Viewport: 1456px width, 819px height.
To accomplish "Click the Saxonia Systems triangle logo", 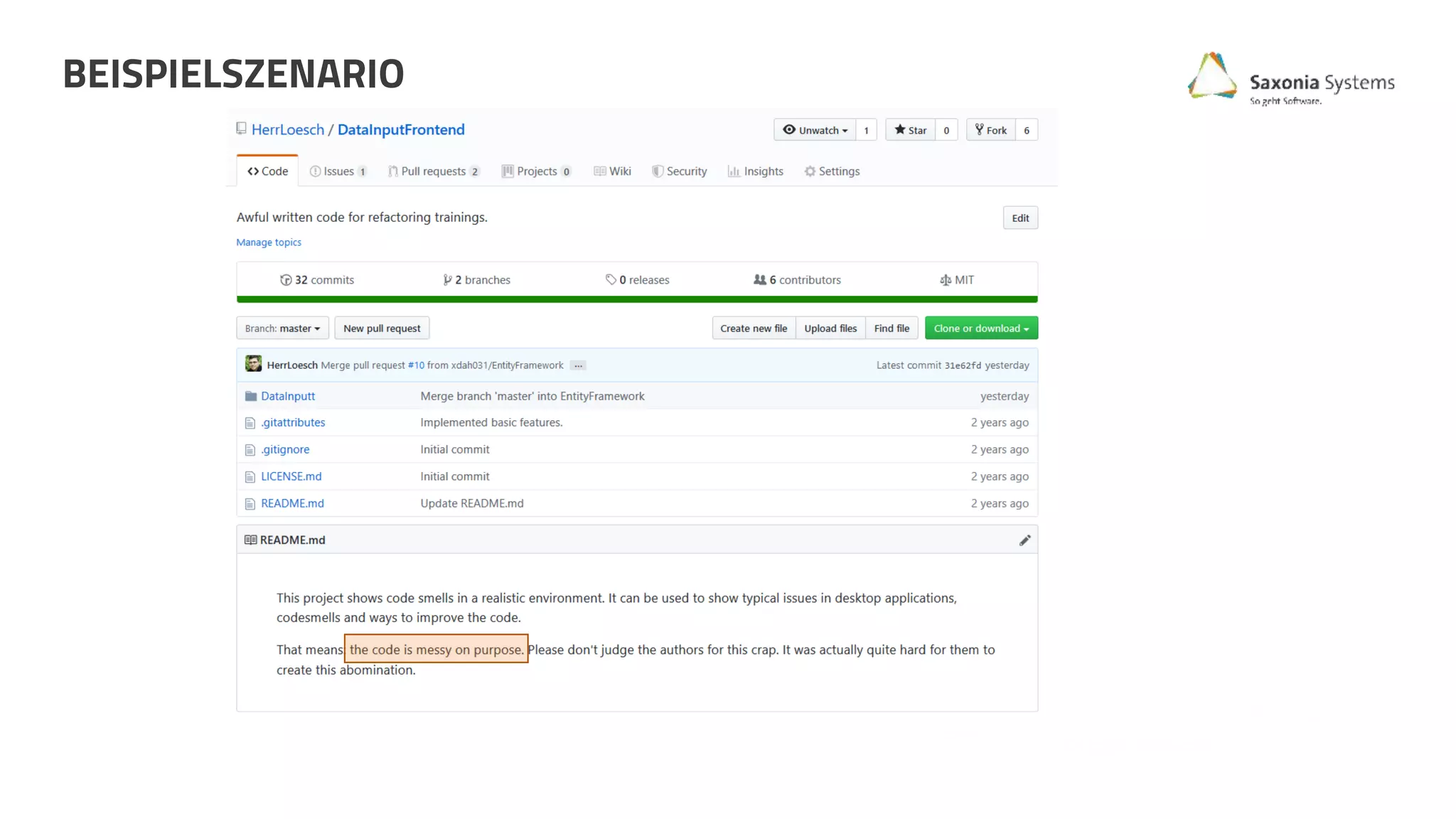I will pyautogui.click(x=1212, y=76).
